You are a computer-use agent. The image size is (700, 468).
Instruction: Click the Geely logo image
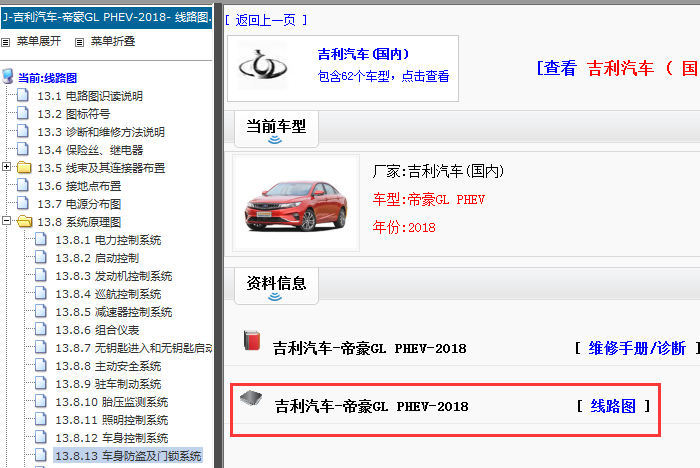262,66
